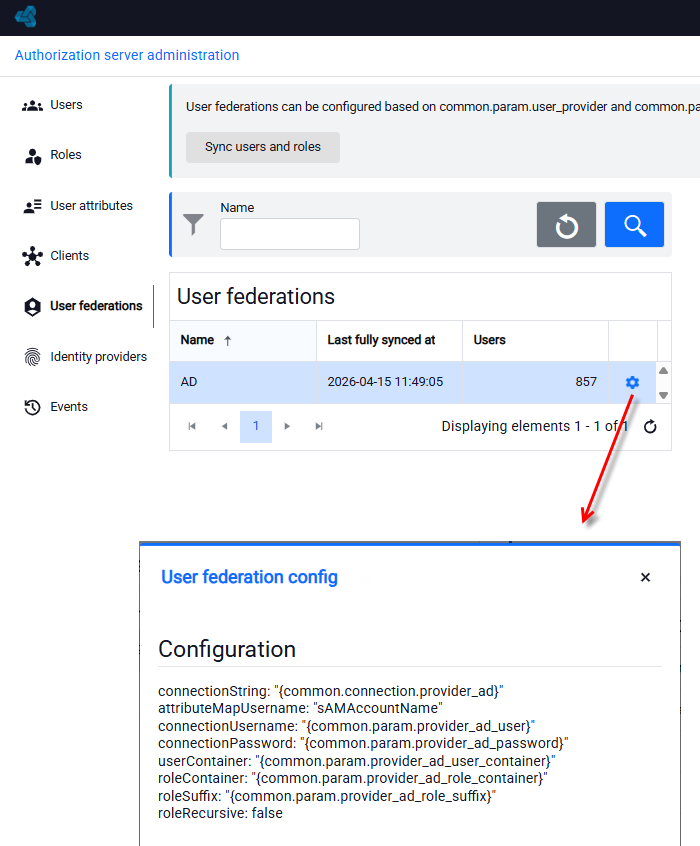Open Identity providers section

98,357
